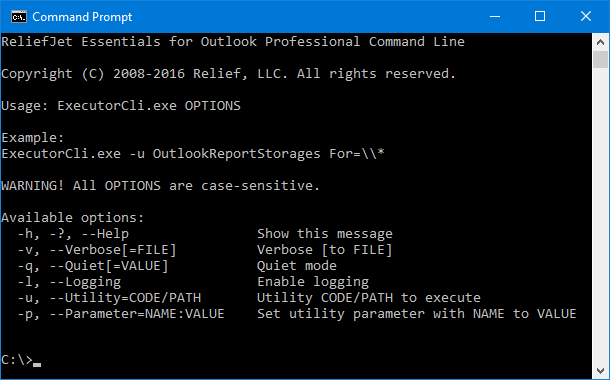Click the Command Prompt title text
Screen dimensions: 610x380
pyautogui.click(x=82, y=17)
